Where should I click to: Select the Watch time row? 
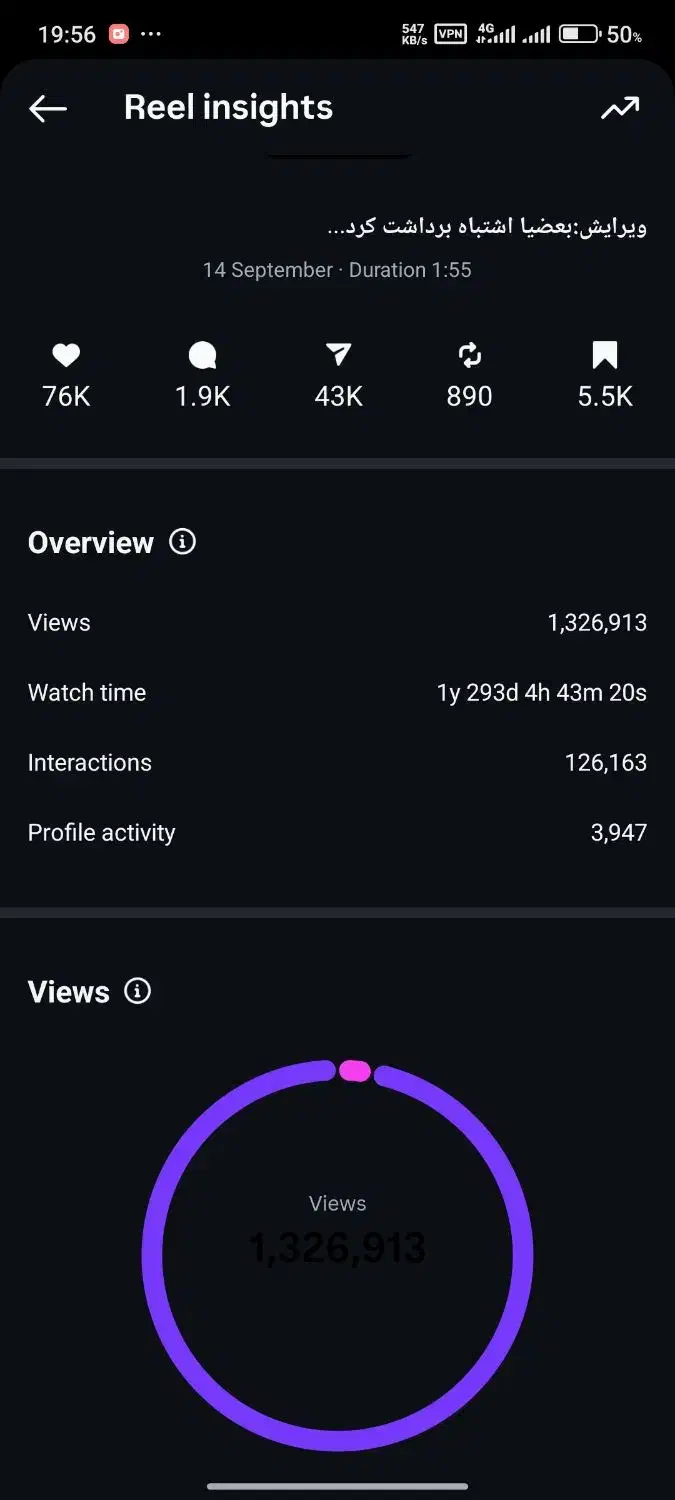pyautogui.click(x=337, y=693)
